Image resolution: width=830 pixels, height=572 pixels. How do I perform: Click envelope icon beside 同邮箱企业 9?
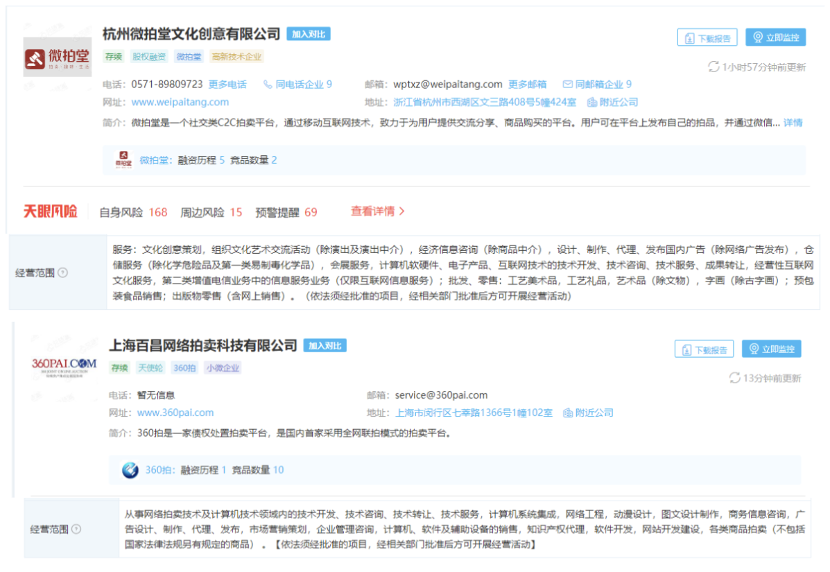(567, 84)
